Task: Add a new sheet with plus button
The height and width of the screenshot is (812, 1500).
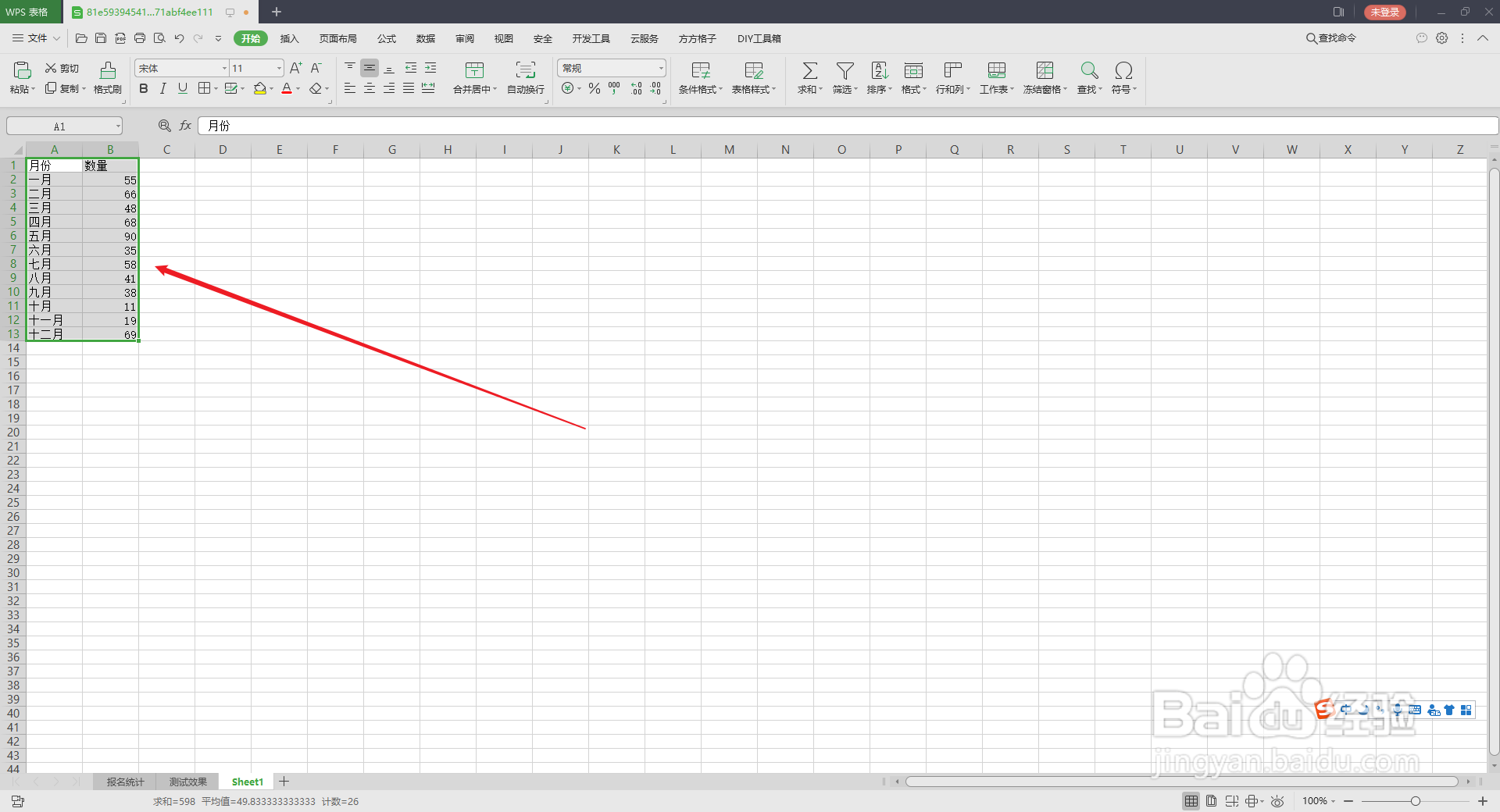Action: point(284,782)
